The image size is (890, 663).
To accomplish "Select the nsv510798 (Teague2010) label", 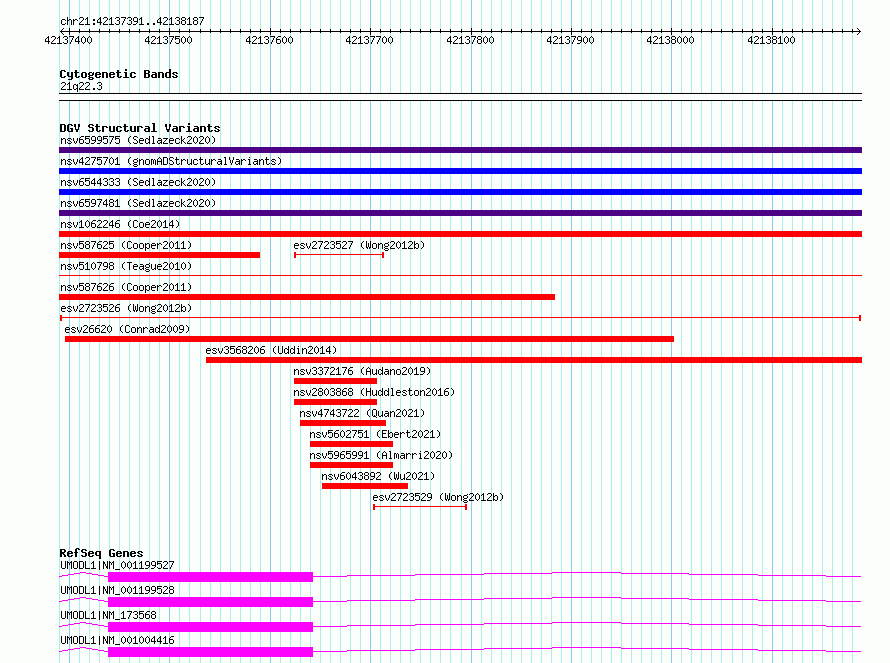I will (x=126, y=266).
